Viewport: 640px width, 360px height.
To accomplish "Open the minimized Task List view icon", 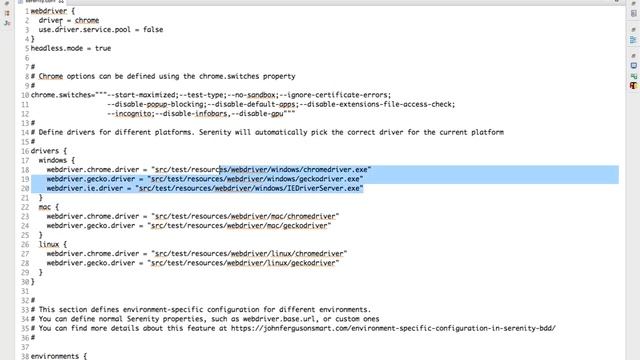I will coord(633,13).
